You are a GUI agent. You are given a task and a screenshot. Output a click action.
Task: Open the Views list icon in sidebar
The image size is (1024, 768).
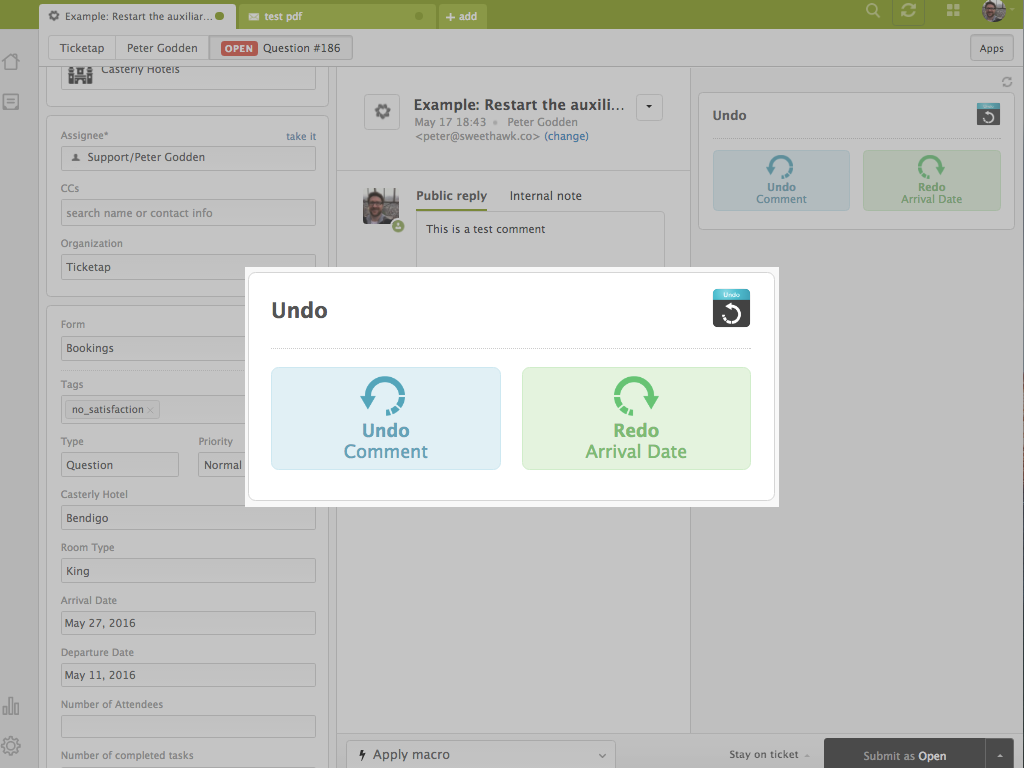pos(11,102)
